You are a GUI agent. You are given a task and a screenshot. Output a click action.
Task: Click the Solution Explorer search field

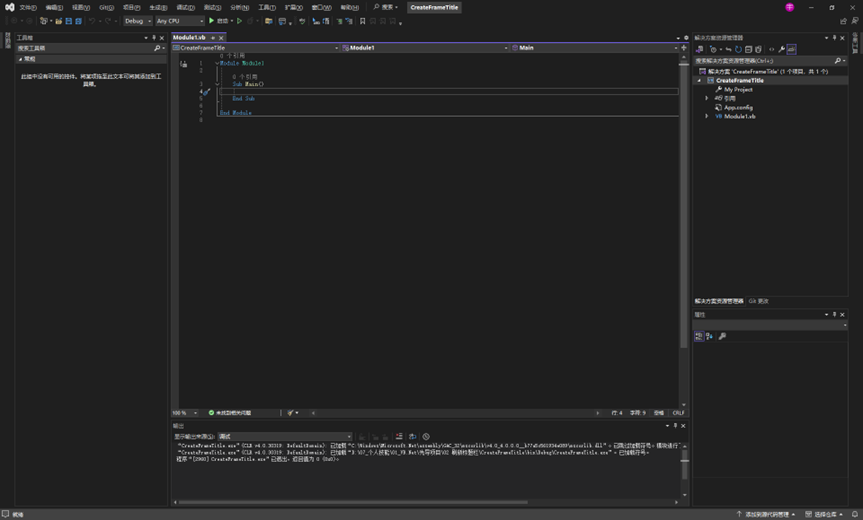[763, 61]
